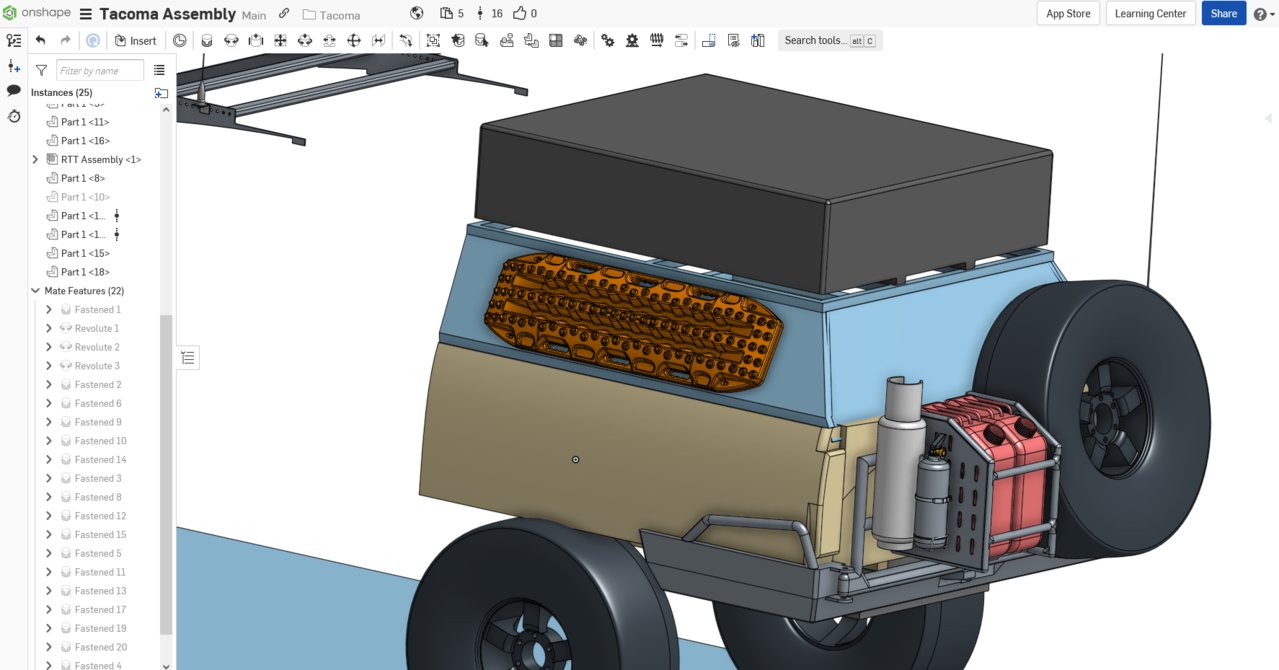
Task: Click the stopwatch icon in left sidebar
Action: 14,116
